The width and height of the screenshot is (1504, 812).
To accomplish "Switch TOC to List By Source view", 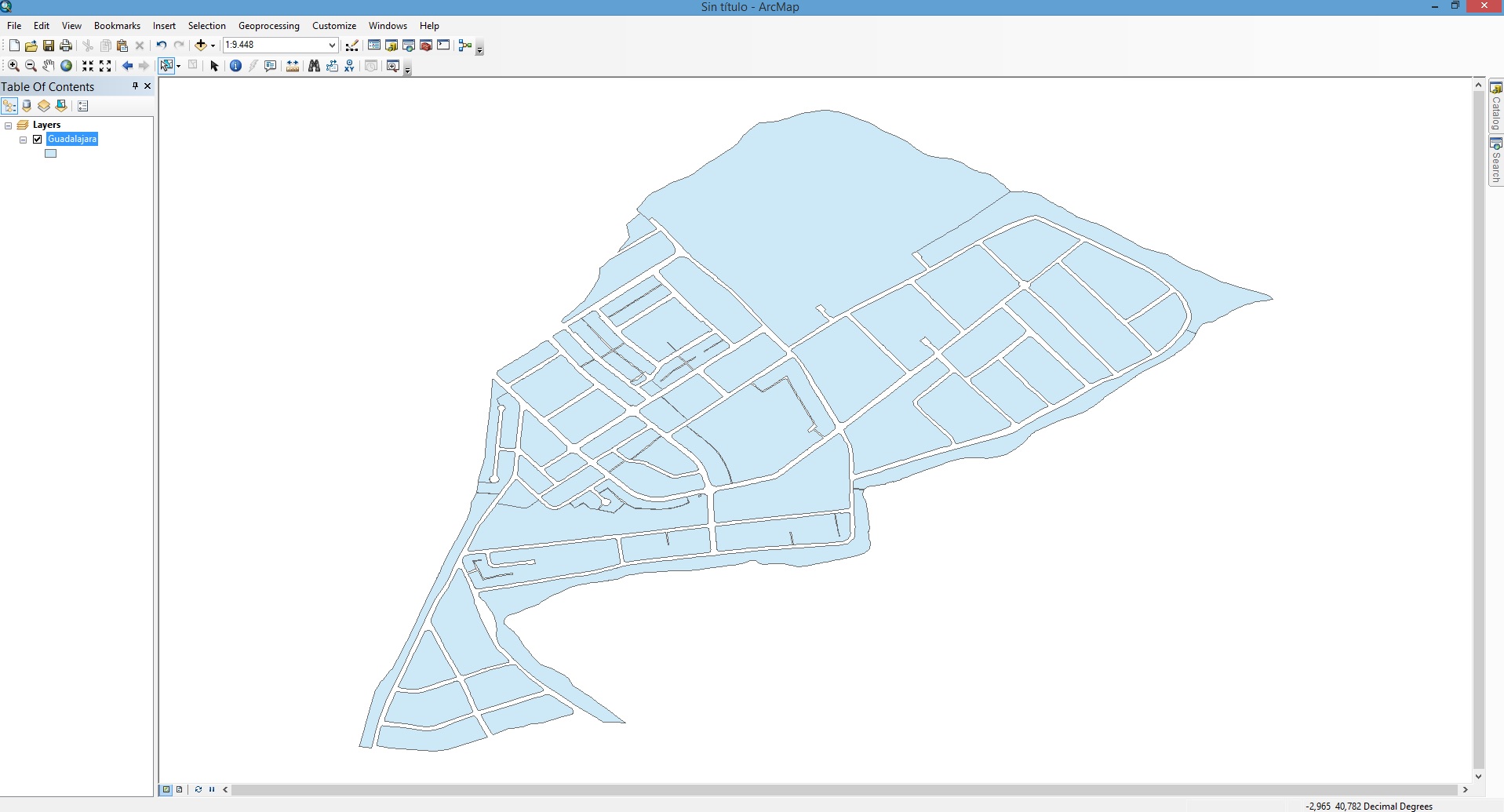I will pyautogui.click(x=27, y=106).
